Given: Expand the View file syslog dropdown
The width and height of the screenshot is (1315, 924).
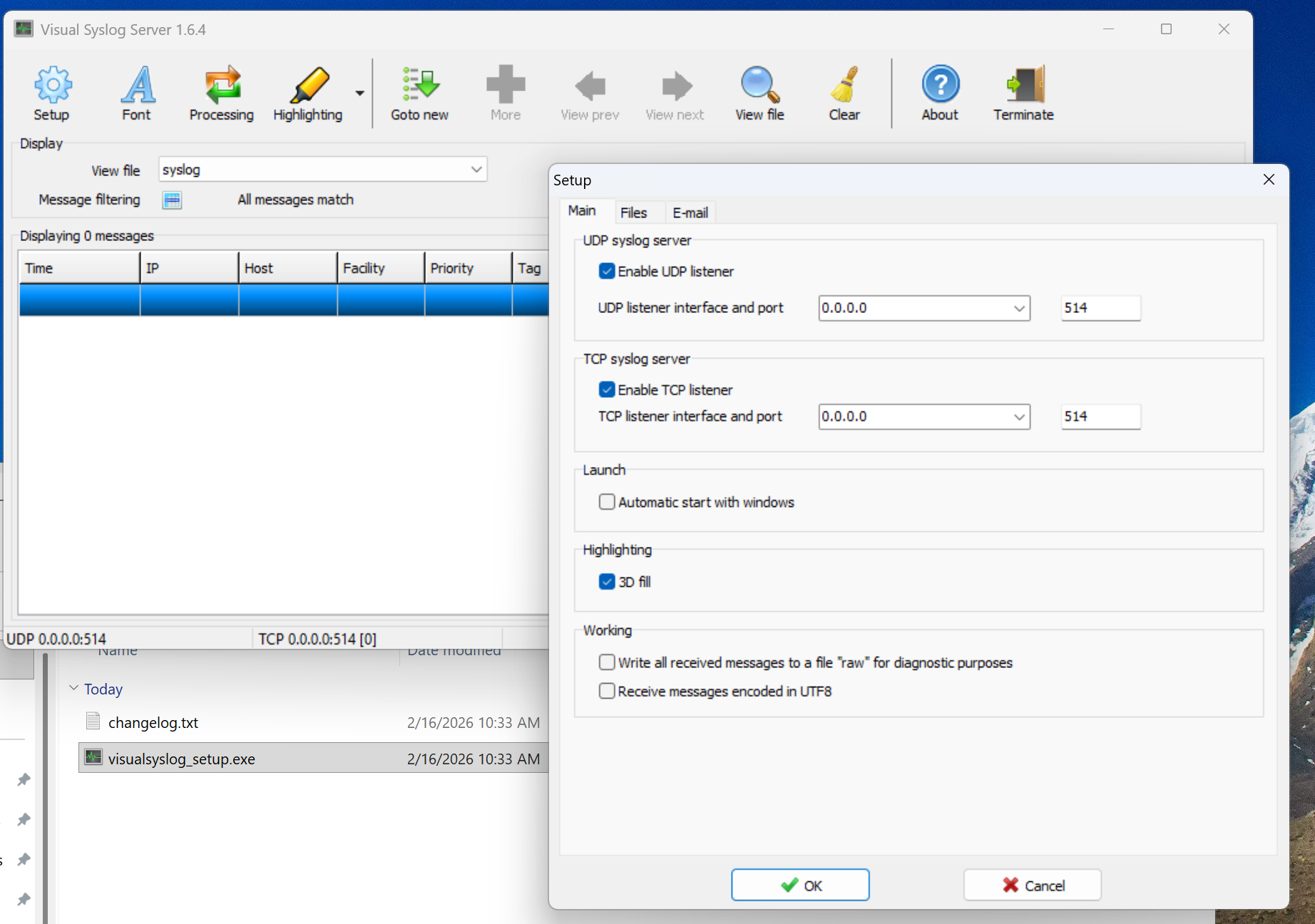Looking at the screenshot, I should (x=476, y=170).
